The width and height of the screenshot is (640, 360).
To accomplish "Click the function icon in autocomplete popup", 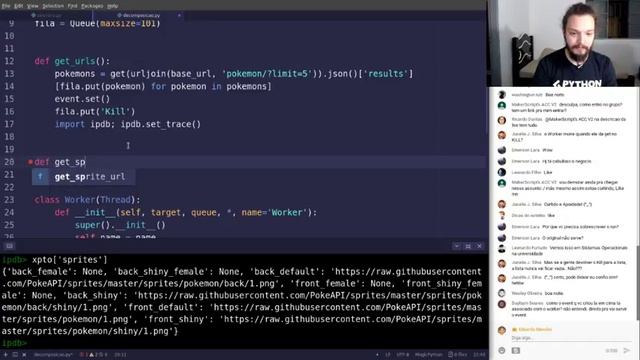I will point(40,177).
